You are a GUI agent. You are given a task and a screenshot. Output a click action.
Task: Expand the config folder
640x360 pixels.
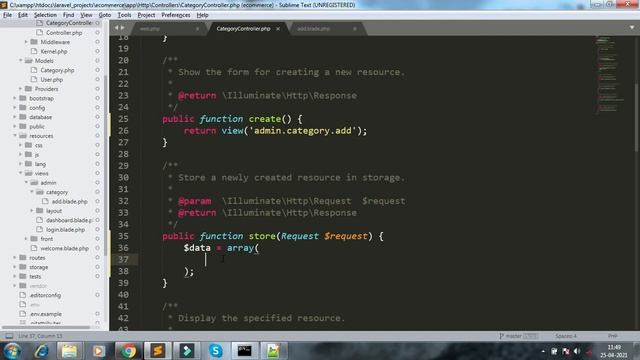click(15, 108)
